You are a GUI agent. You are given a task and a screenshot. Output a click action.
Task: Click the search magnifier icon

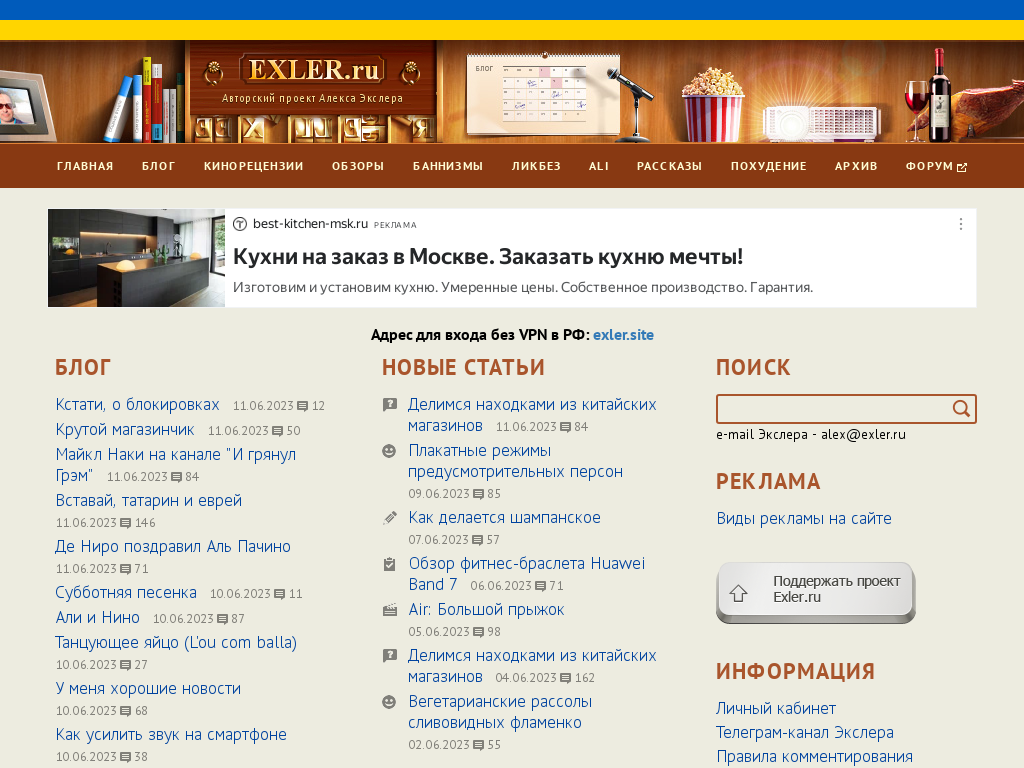pyautogui.click(x=961, y=409)
